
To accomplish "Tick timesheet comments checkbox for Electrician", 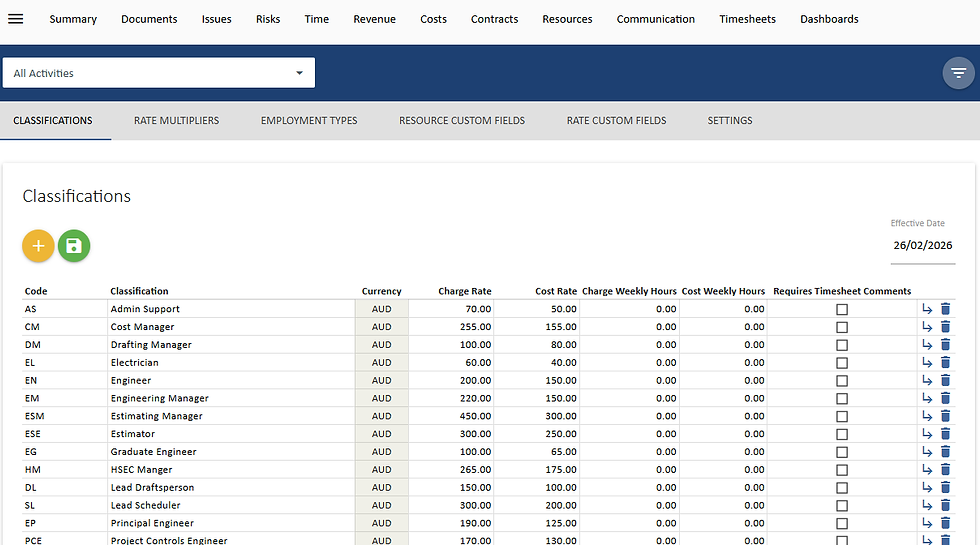I will point(842,362).
